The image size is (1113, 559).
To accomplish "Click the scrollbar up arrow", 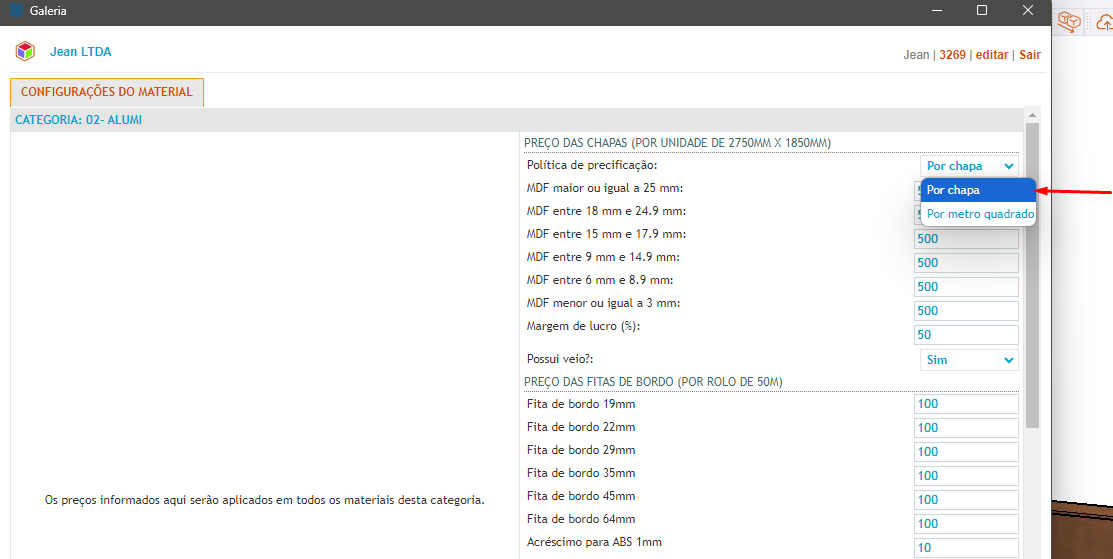I will 1032,116.
